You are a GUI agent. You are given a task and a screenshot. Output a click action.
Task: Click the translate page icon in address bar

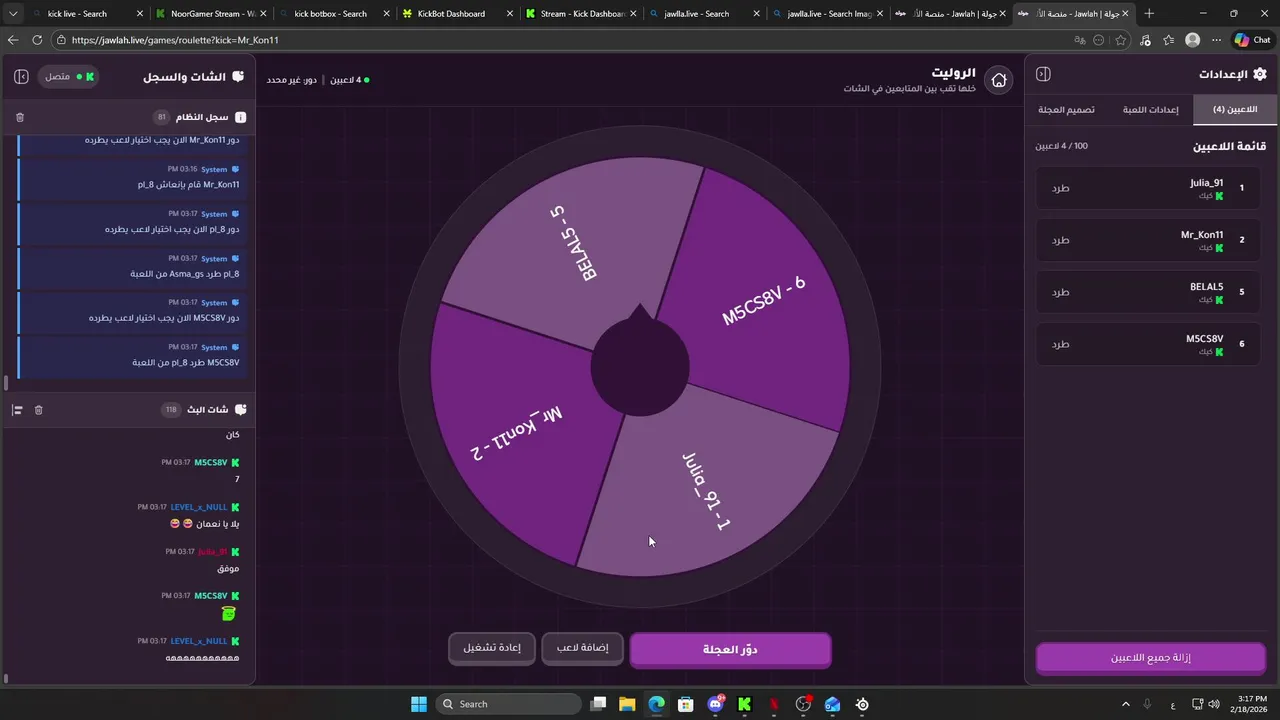tap(1079, 40)
